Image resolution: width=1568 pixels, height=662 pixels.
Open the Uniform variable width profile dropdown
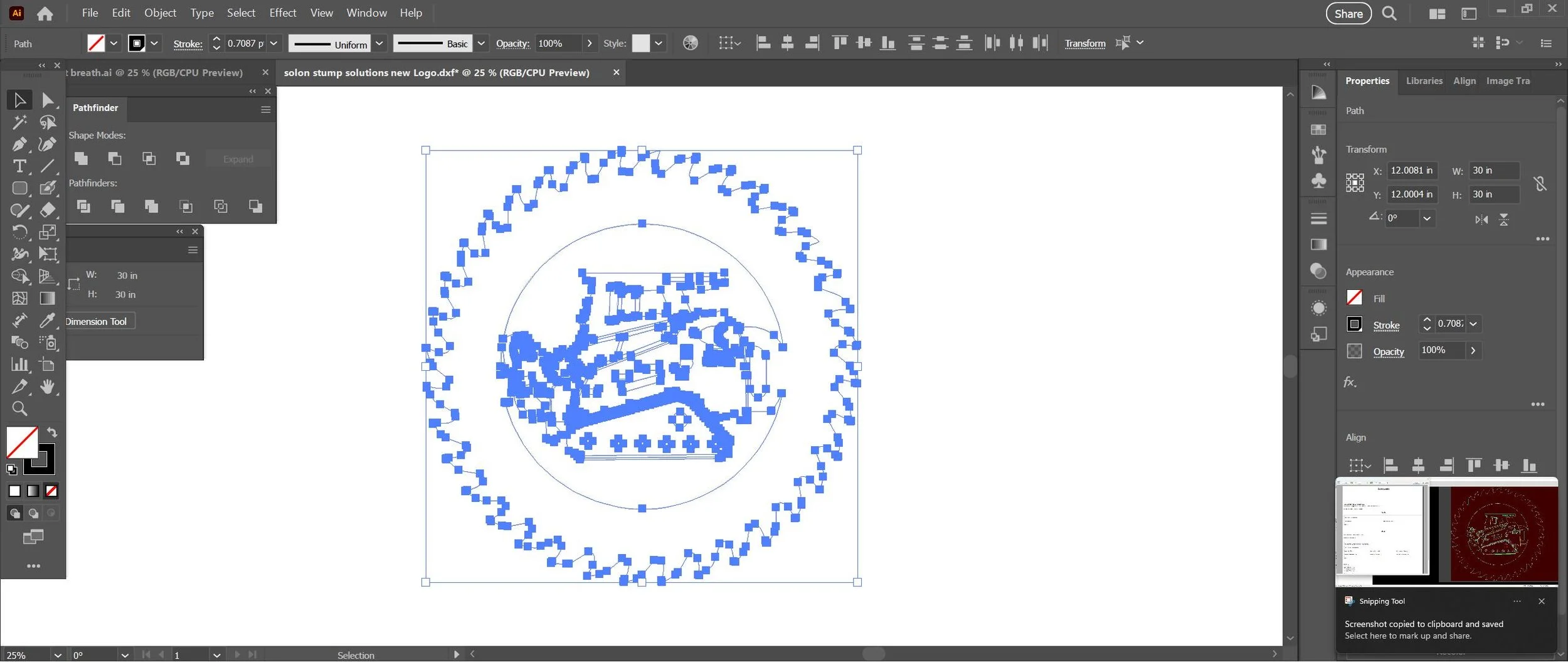[379, 43]
